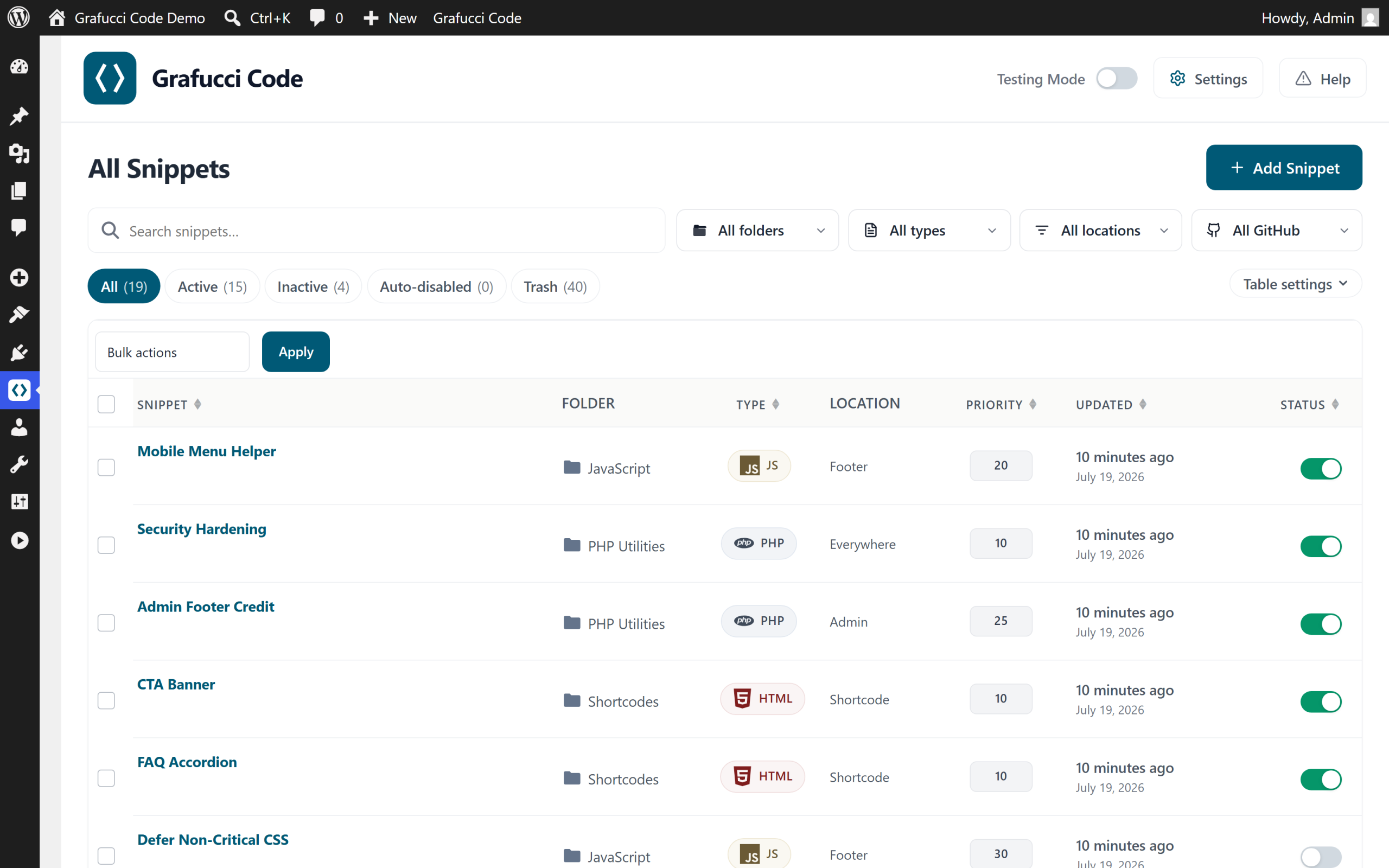Click the New plus icon in admin bar

coord(371,18)
